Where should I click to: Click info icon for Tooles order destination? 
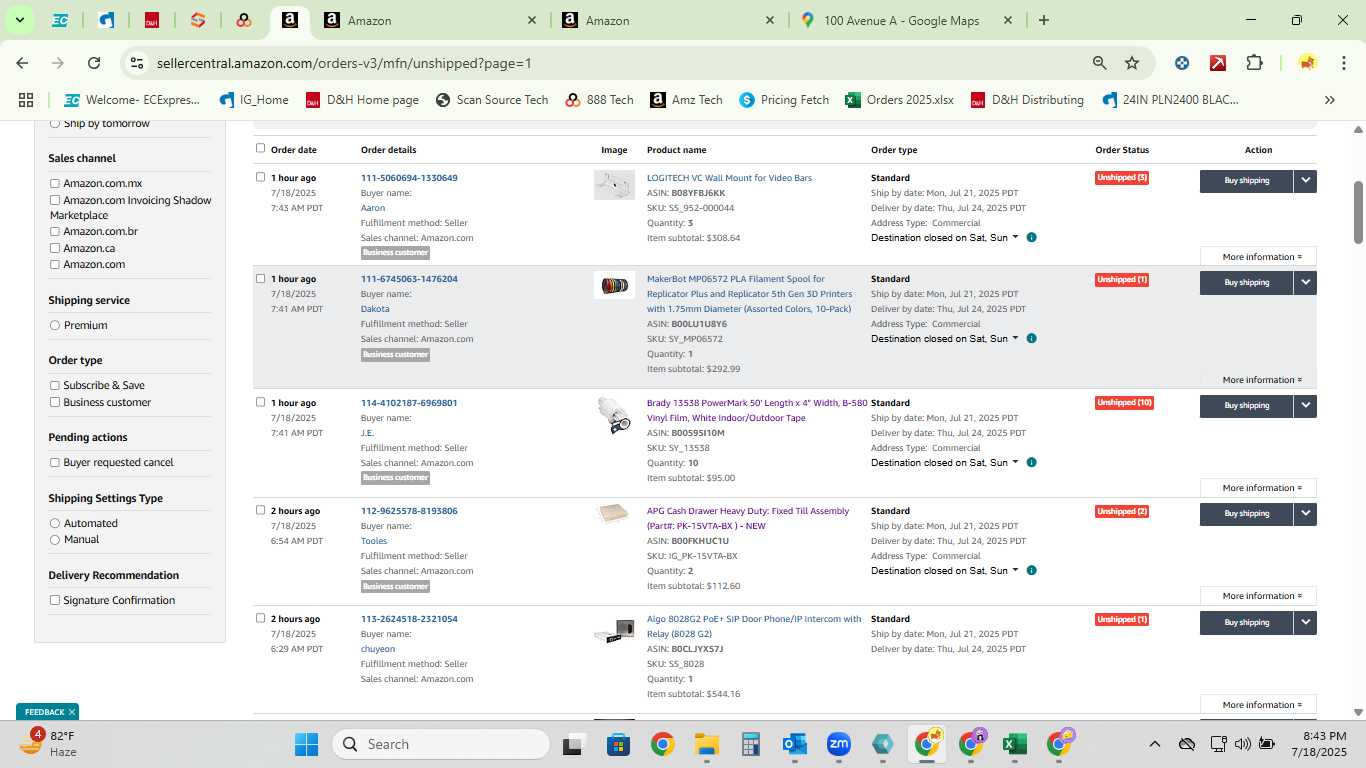tap(1031, 570)
